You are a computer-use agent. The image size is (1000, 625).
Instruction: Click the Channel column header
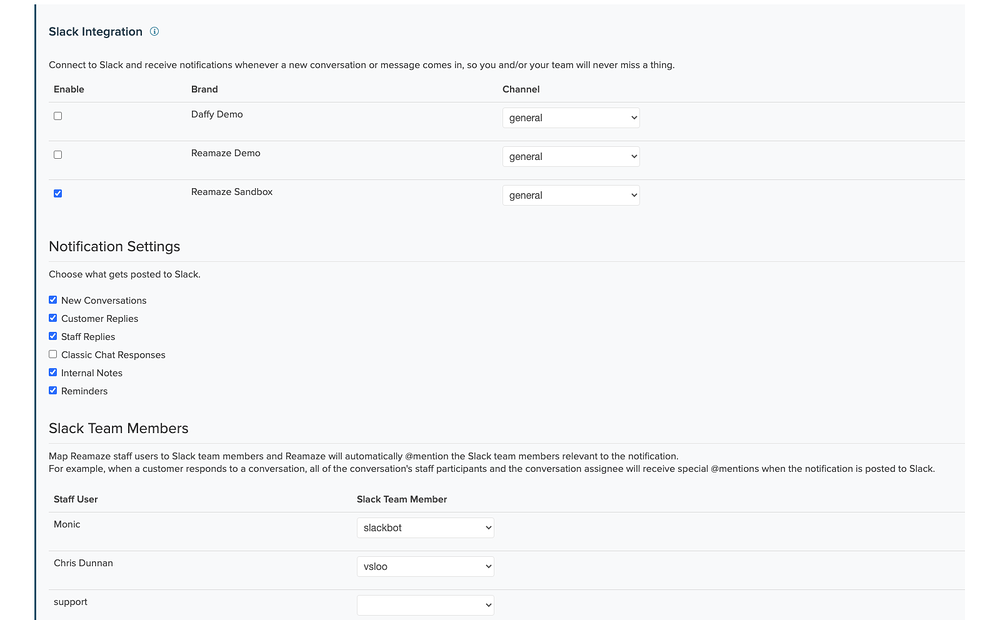[x=521, y=89]
